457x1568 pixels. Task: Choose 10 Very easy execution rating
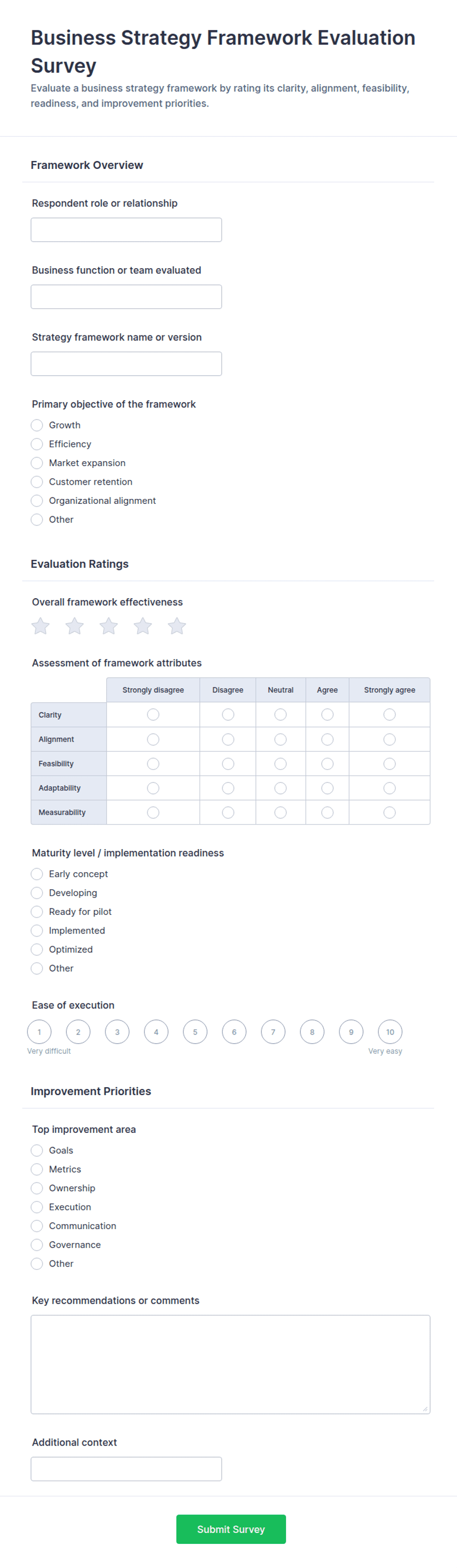[x=390, y=1032]
